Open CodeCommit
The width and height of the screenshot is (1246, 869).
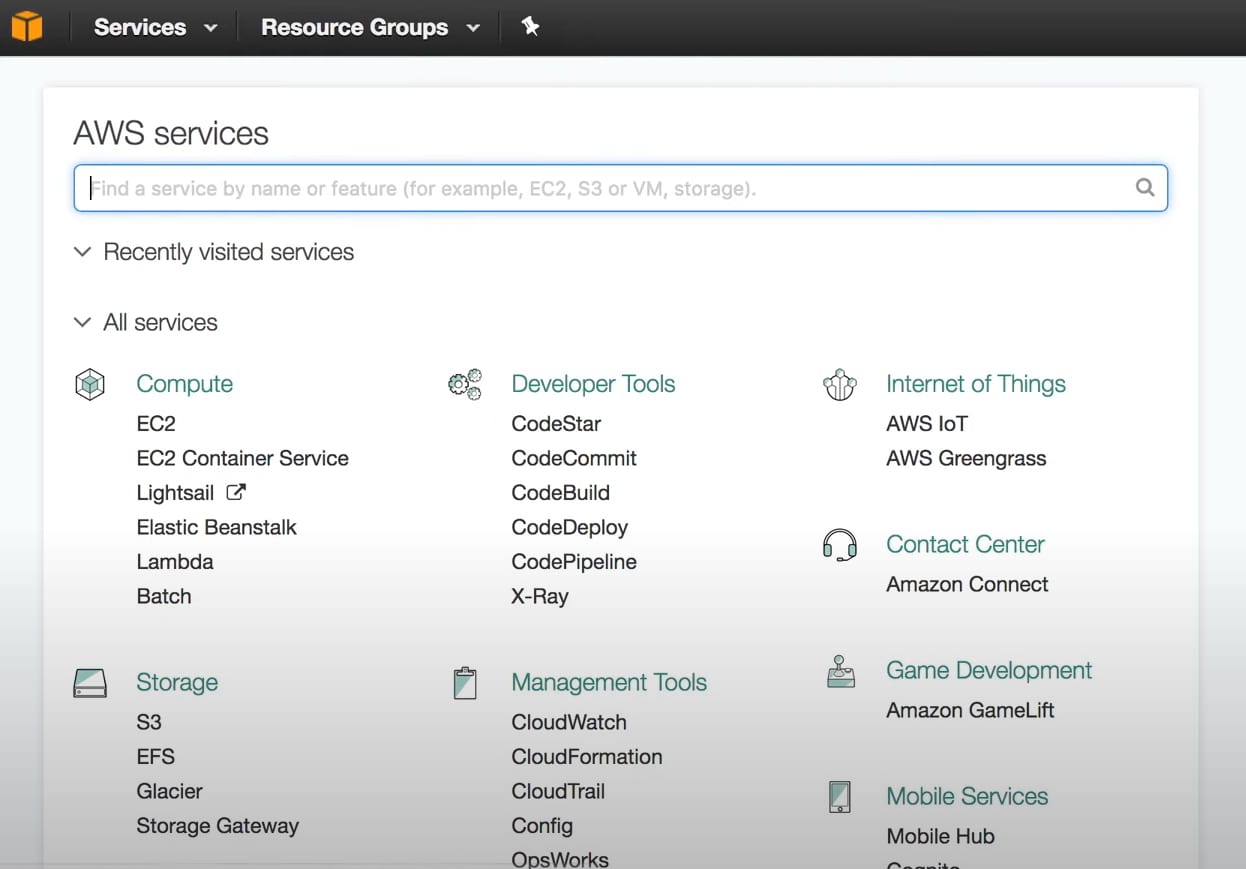tap(574, 458)
